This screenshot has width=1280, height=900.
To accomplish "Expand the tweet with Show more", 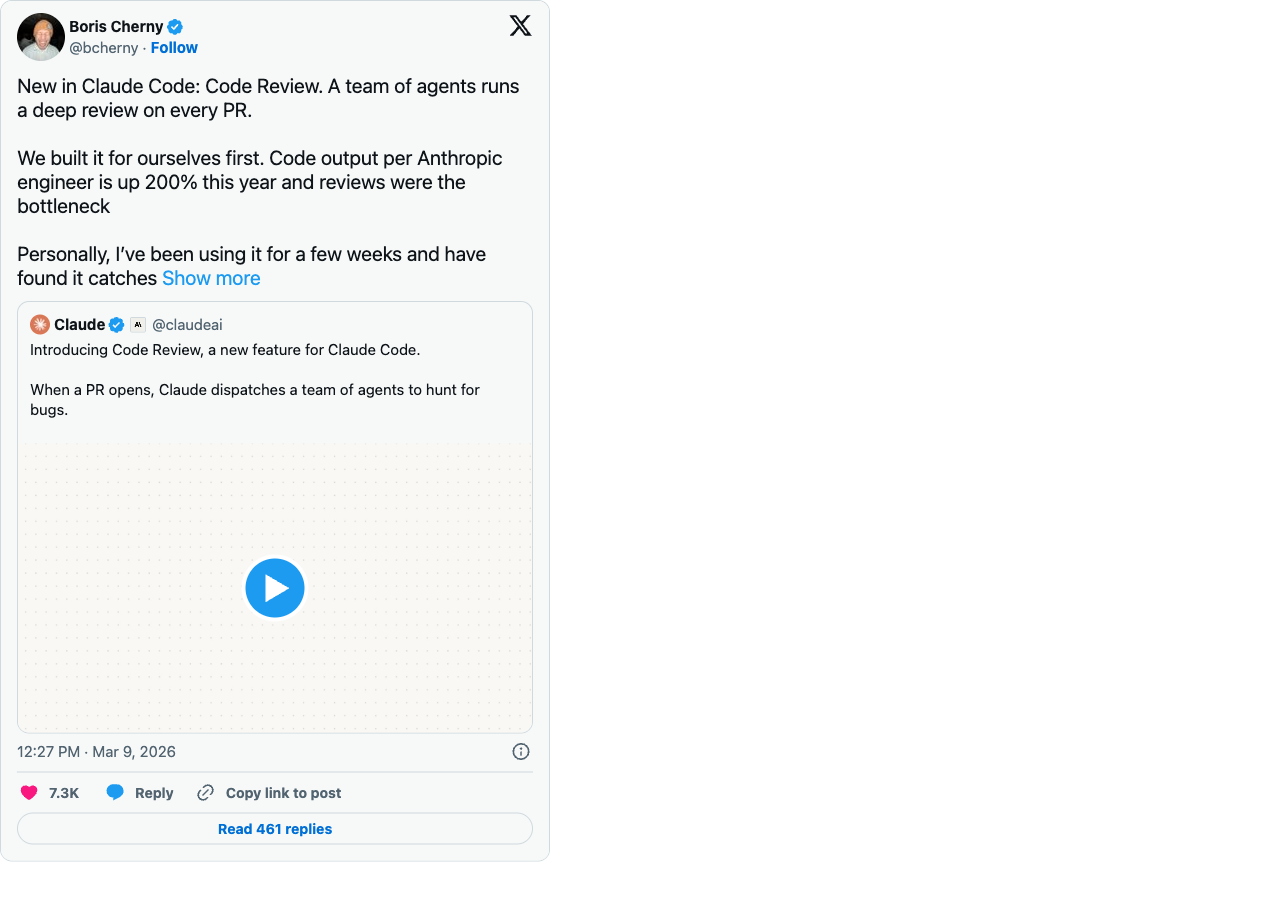I will click(x=211, y=278).
